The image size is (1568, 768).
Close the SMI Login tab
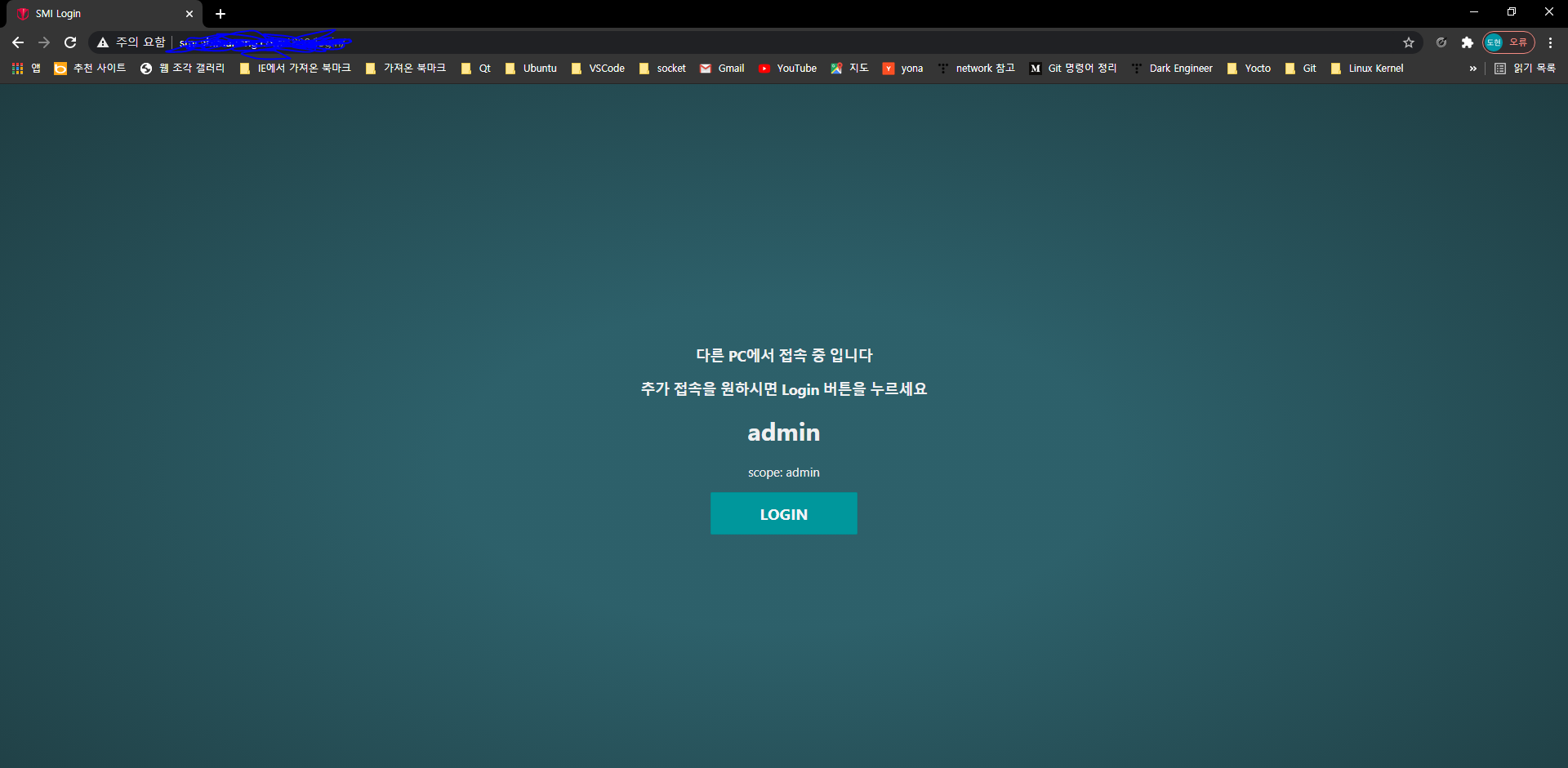(189, 14)
